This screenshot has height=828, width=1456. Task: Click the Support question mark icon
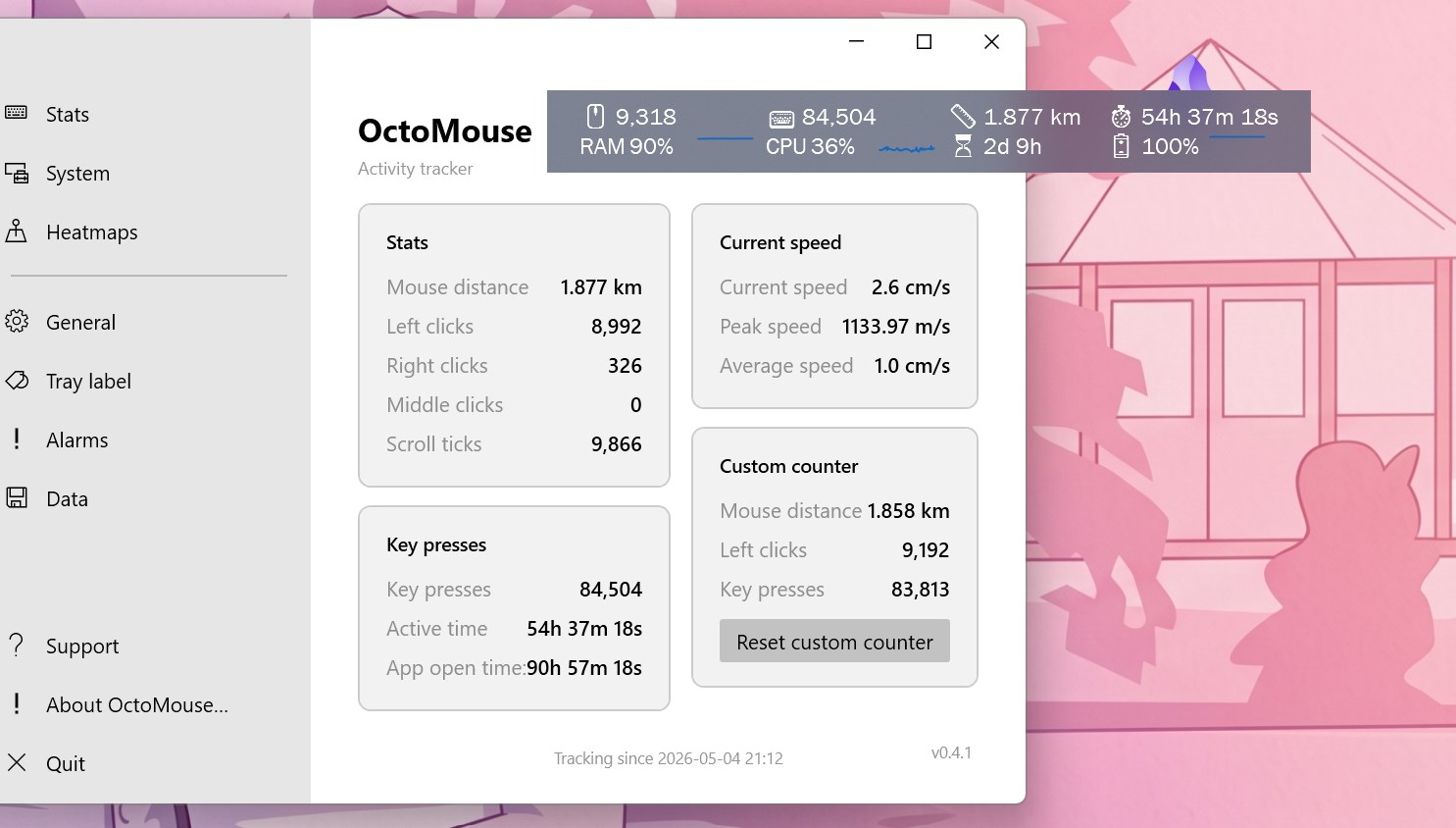17,645
